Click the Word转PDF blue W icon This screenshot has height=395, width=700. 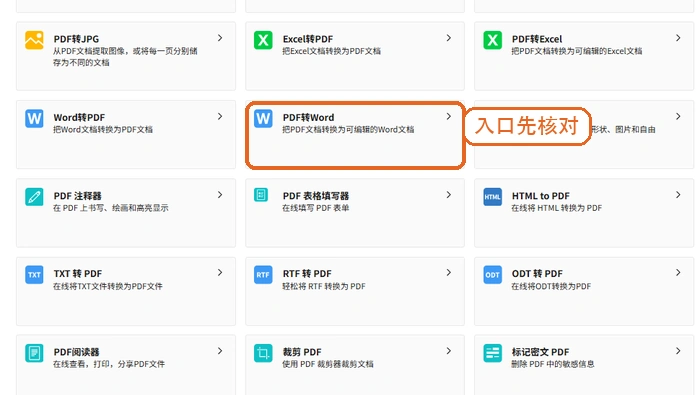click(34, 119)
